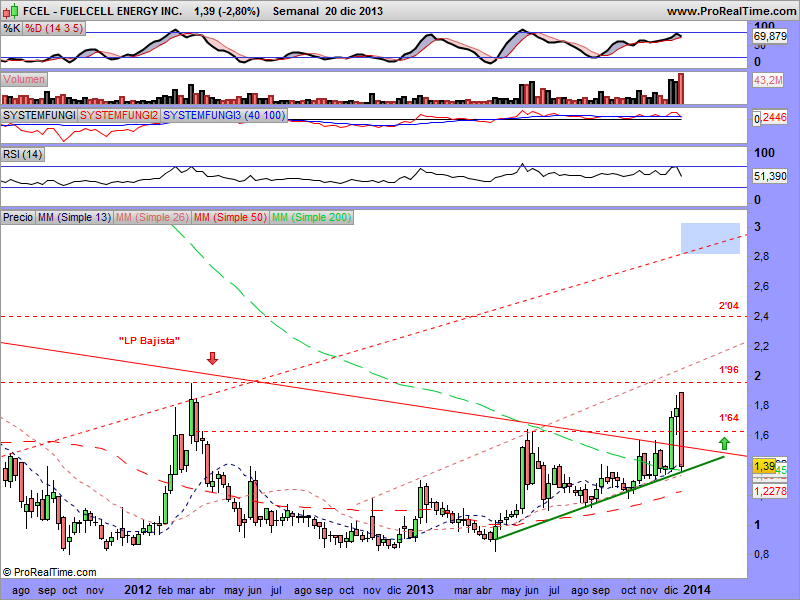Open SYSTEMFUNGI3 (40 100) label
This screenshot has height=600, width=800.
pos(224,115)
